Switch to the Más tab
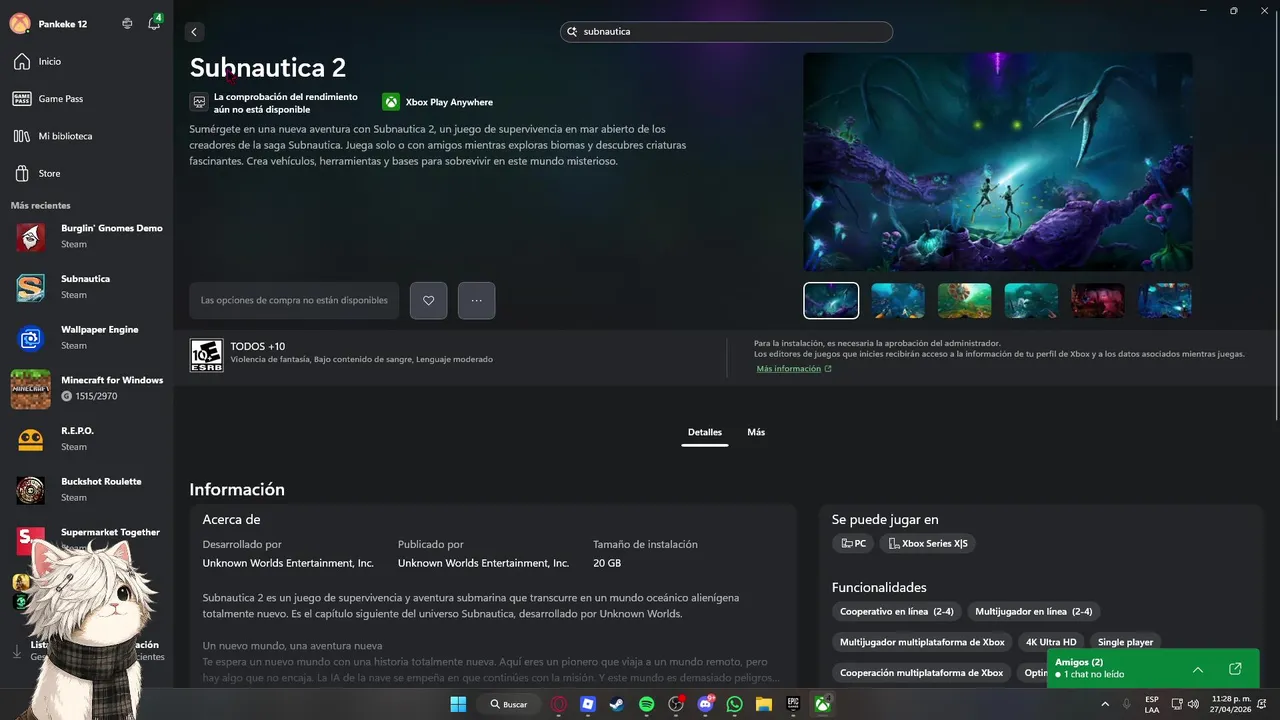The width and height of the screenshot is (1280, 720). coord(756,432)
